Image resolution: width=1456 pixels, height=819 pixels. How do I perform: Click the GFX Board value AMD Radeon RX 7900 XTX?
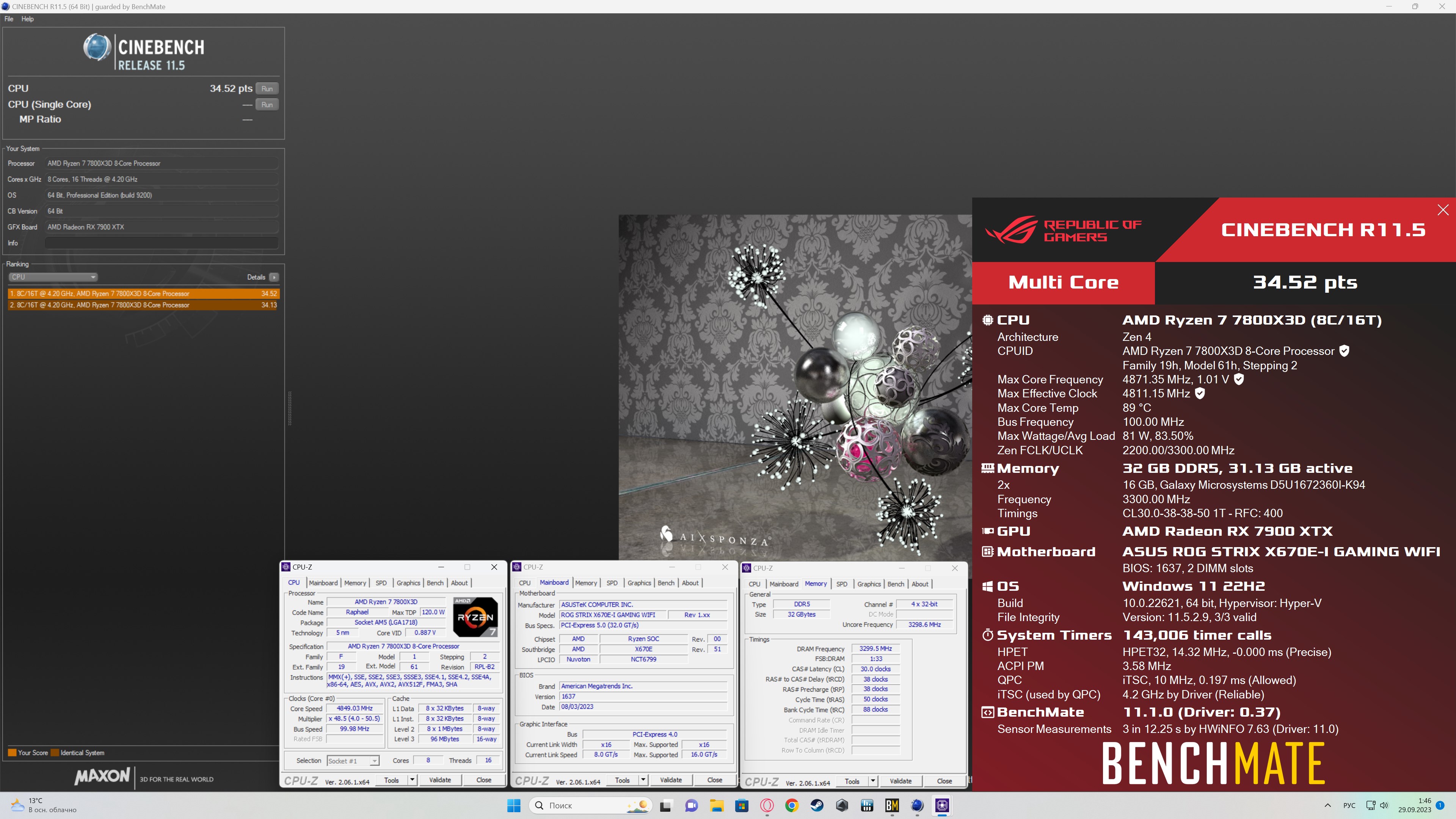tap(162, 227)
